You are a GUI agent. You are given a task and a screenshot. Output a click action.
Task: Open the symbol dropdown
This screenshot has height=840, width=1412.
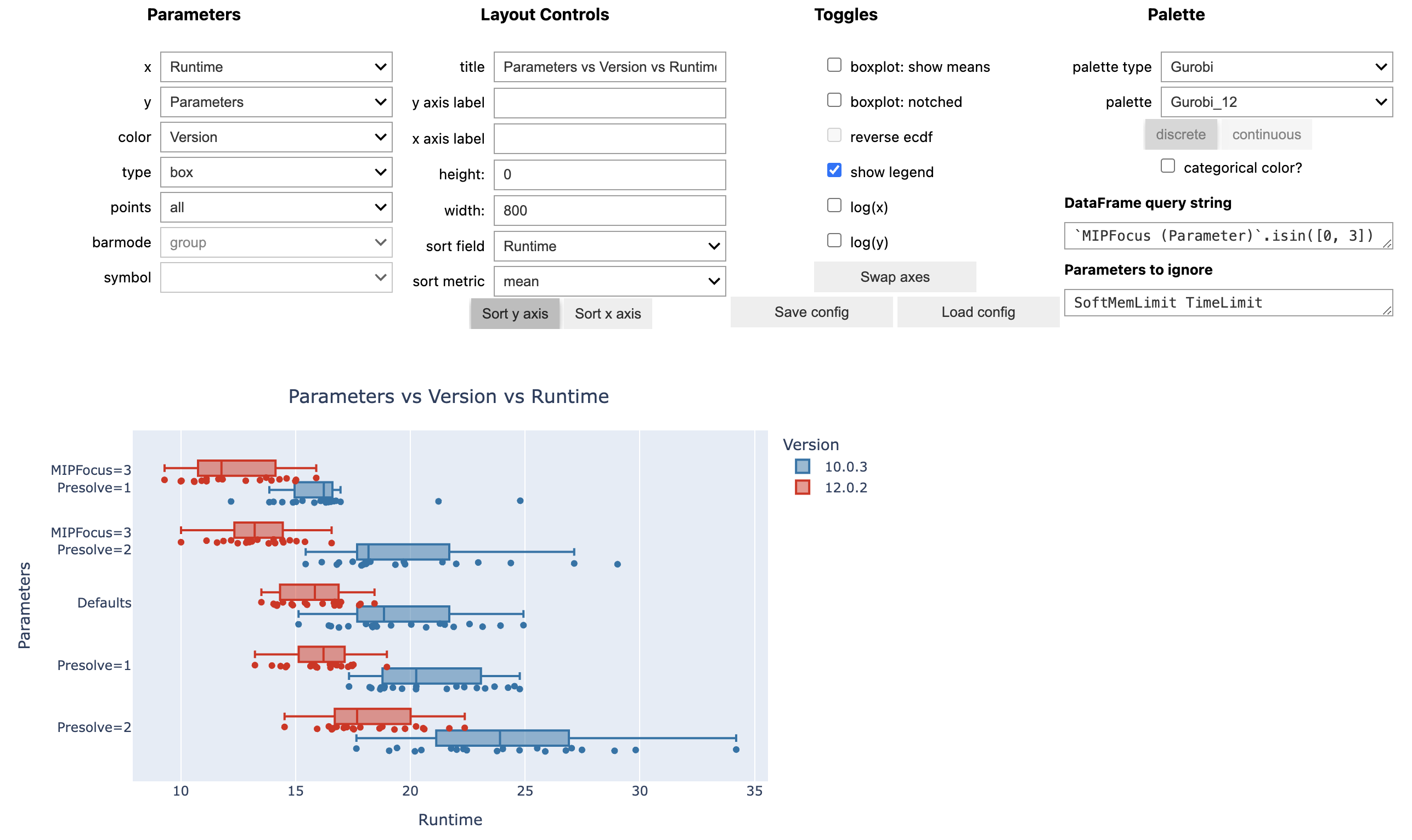(276, 277)
